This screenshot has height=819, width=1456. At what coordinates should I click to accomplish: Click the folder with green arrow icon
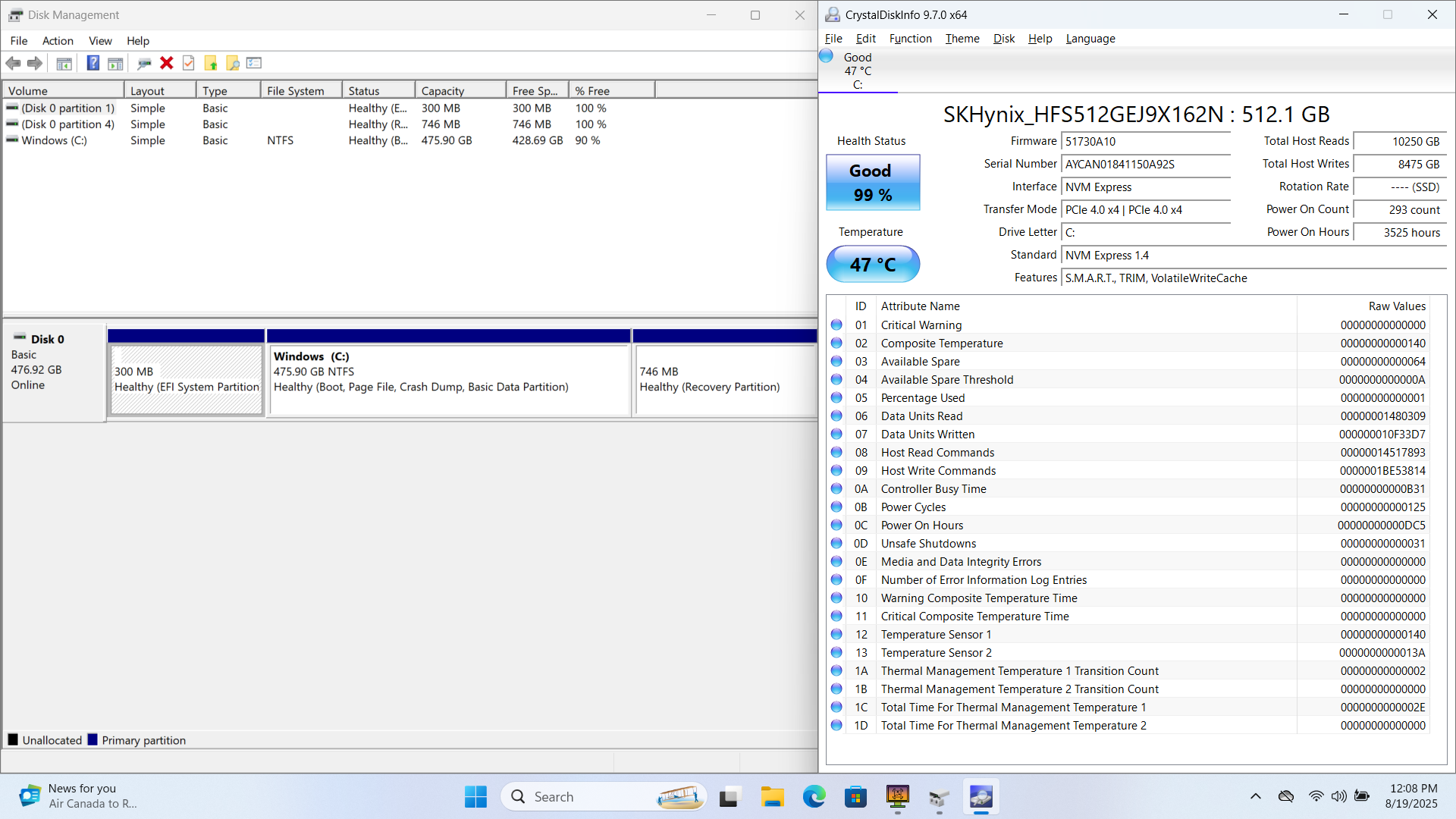click(211, 64)
